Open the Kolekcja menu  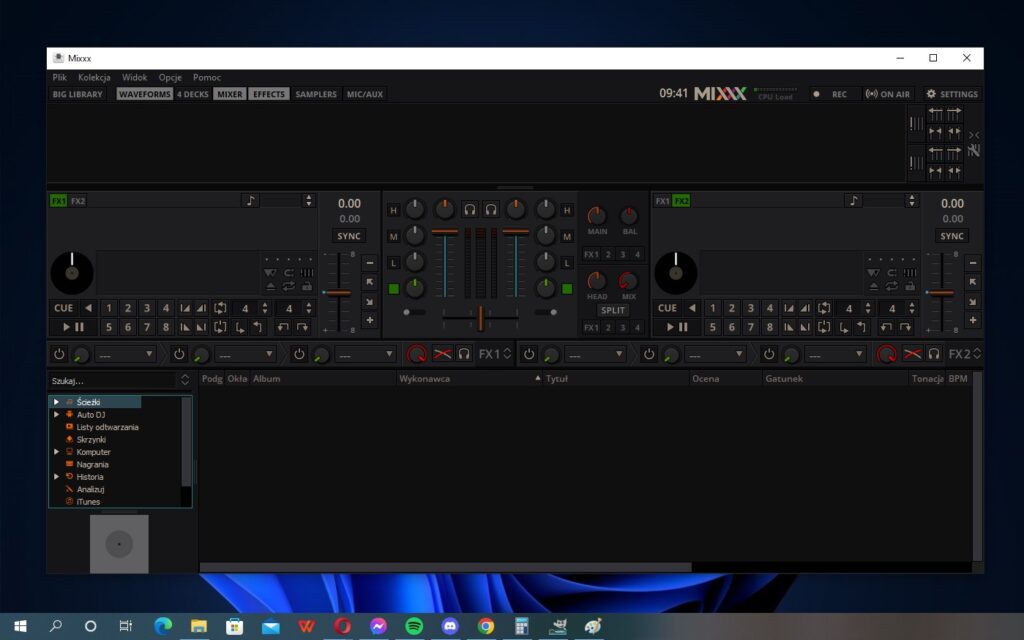[94, 77]
